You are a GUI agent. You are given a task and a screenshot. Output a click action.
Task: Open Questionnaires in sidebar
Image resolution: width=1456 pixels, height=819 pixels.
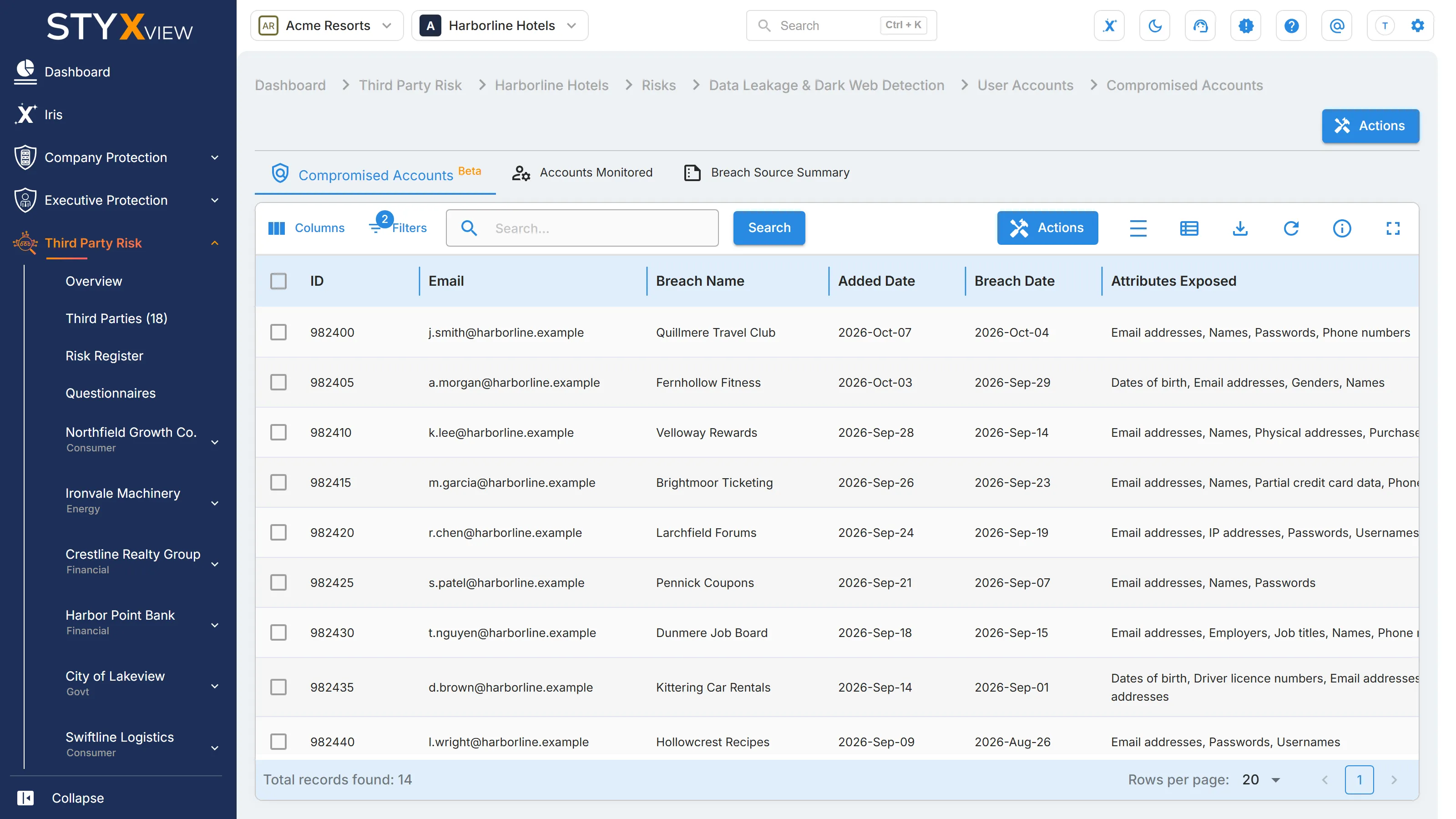tap(110, 393)
